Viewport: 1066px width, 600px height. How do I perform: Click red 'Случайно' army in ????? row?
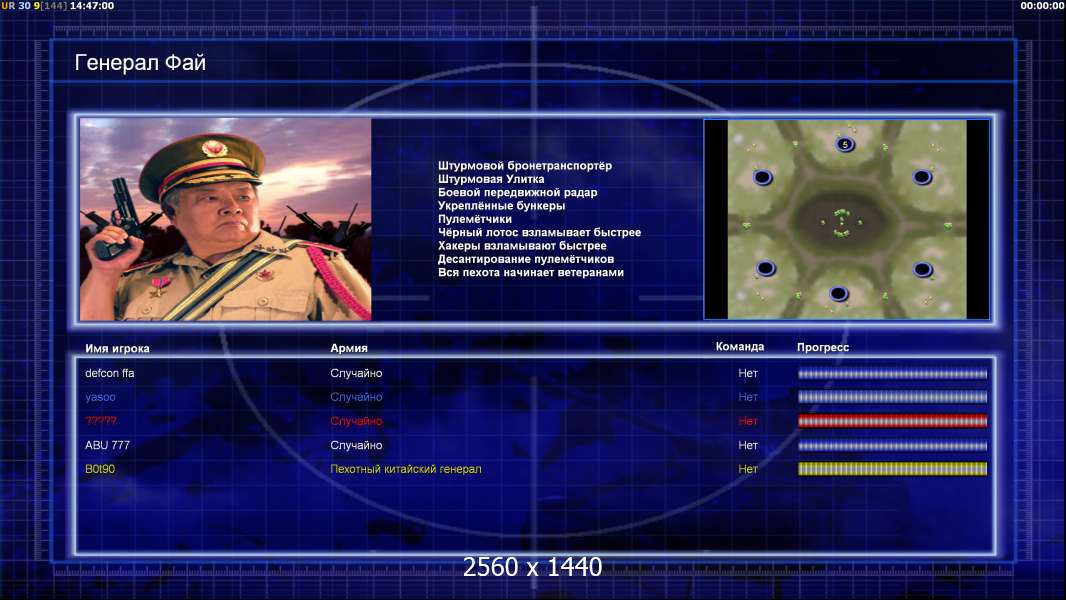click(x=356, y=421)
